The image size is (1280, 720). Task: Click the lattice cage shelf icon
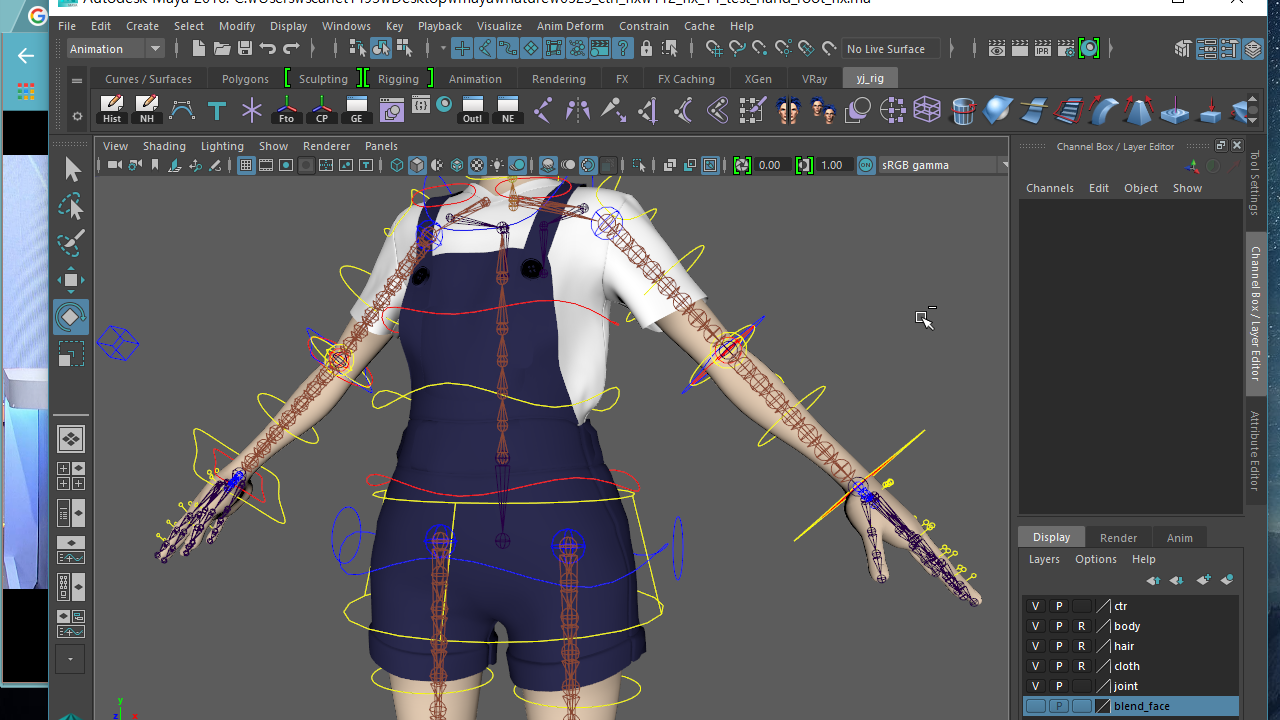[927, 109]
